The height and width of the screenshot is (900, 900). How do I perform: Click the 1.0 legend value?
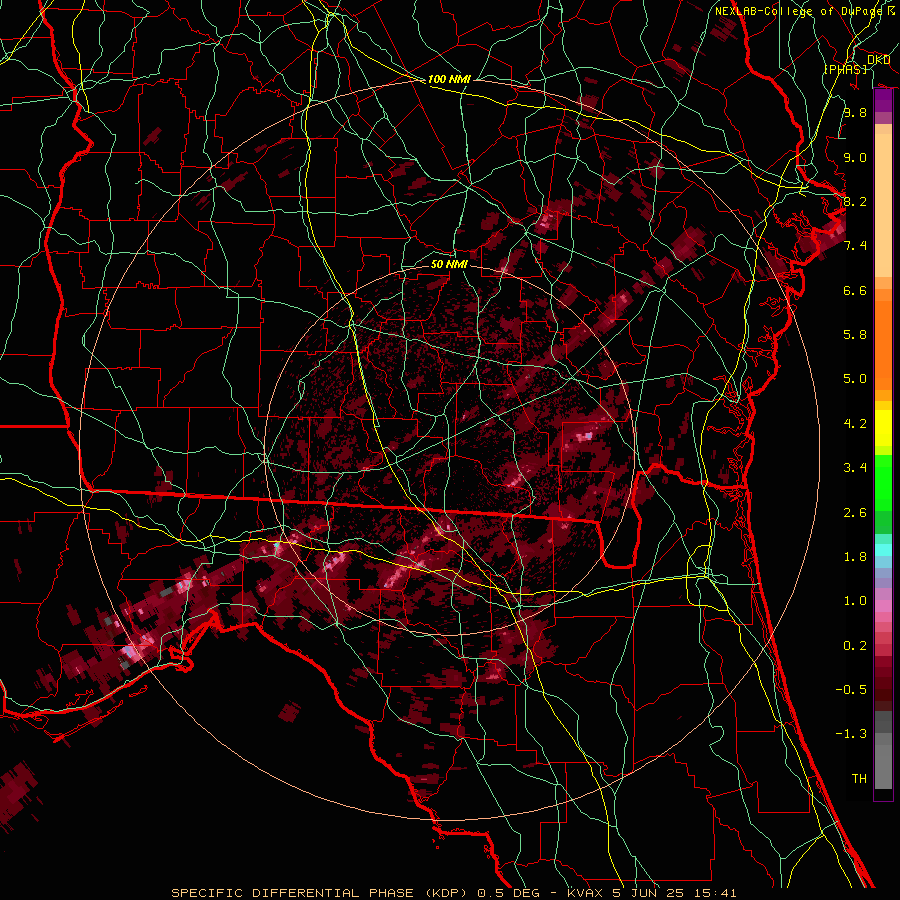tap(855, 601)
